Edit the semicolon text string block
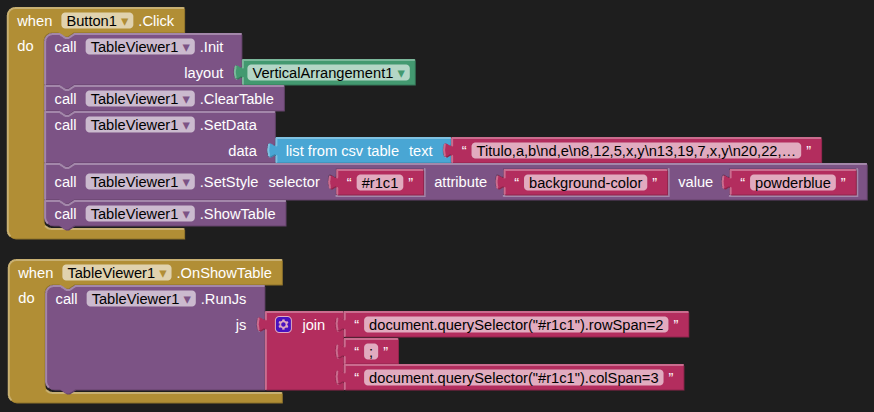Viewport: 874px width, 412px height. pyautogui.click(x=370, y=351)
